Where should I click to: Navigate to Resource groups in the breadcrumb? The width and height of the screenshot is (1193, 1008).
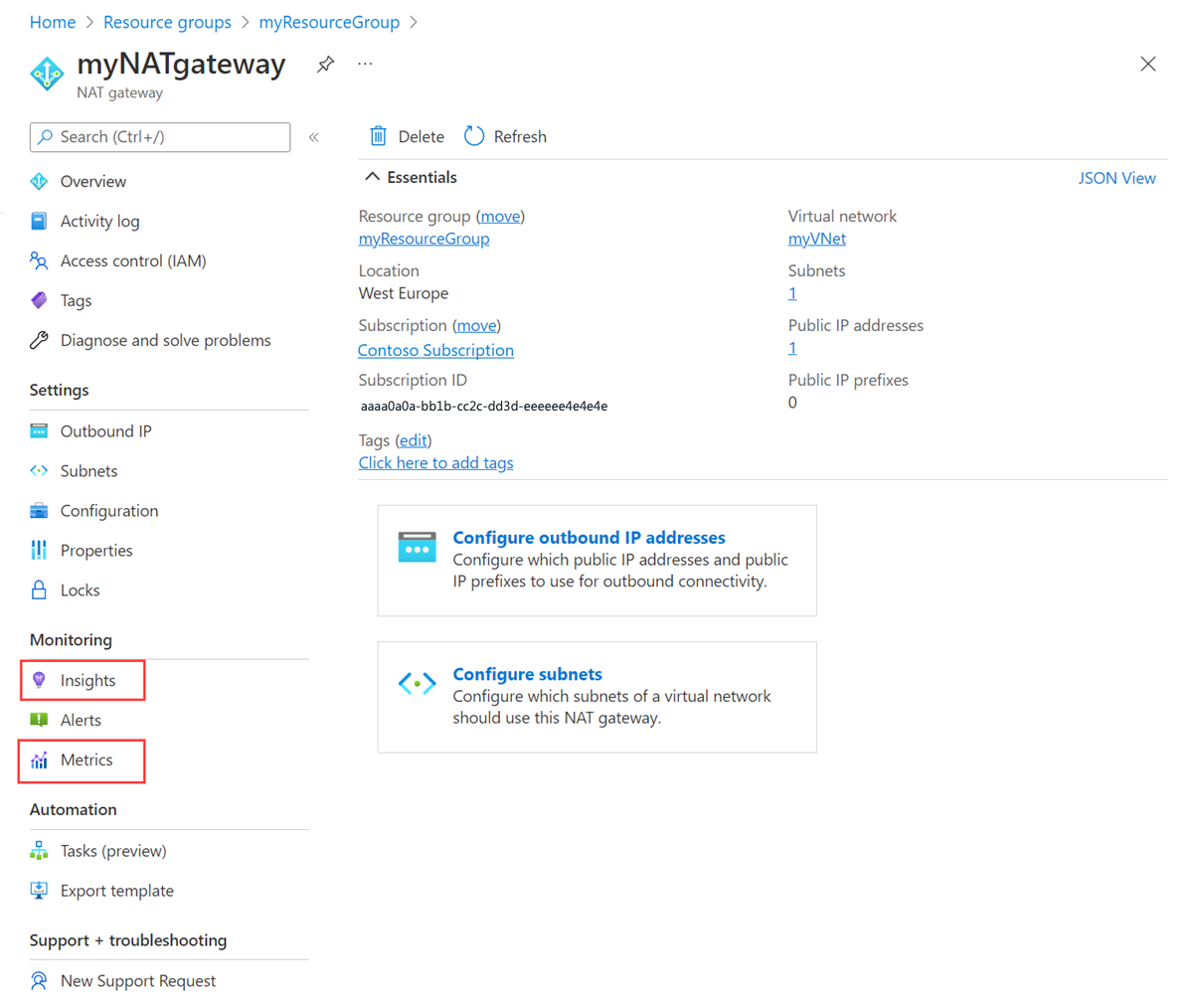167,22
